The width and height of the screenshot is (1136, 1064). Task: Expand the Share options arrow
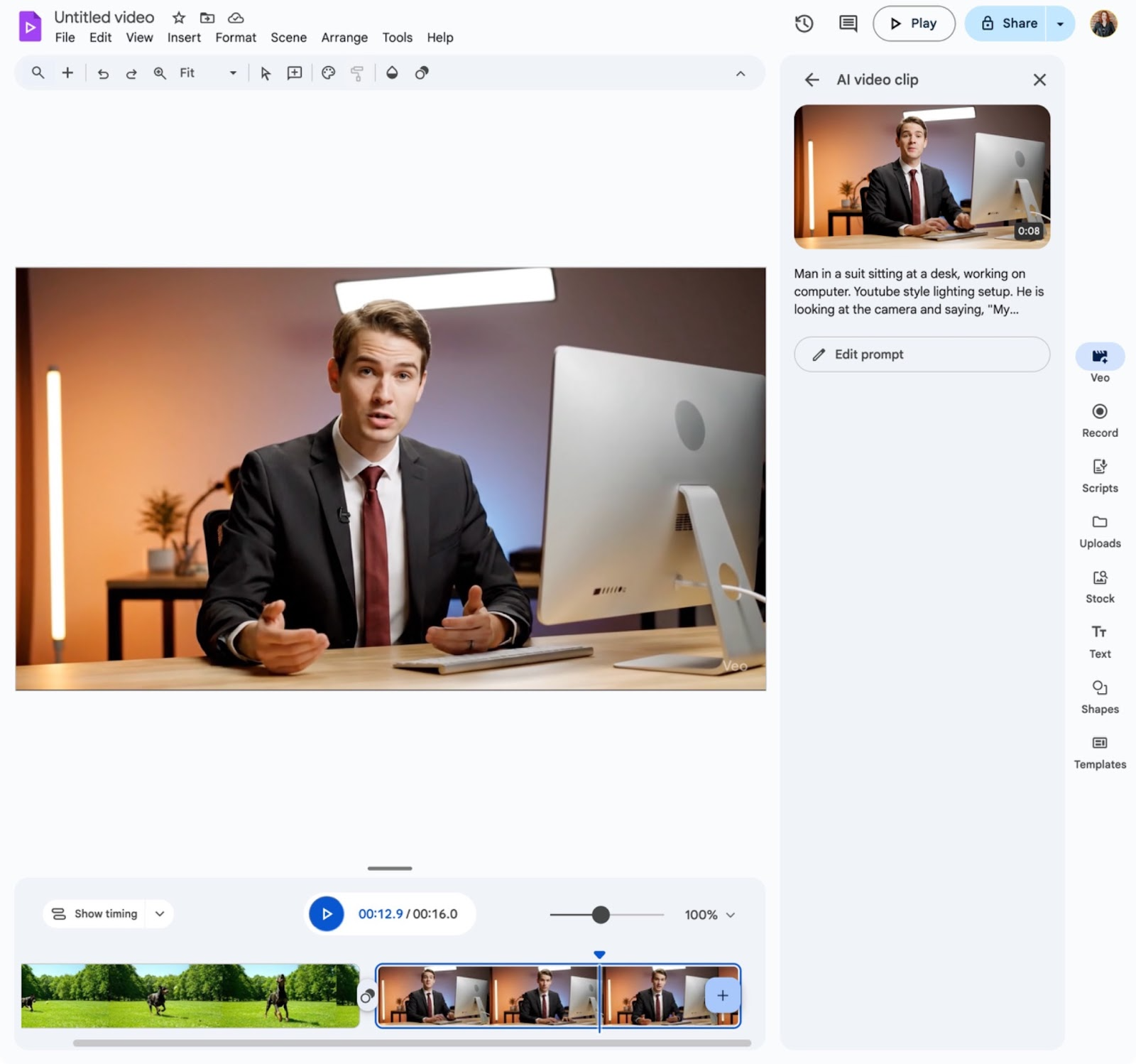point(1059,23)
